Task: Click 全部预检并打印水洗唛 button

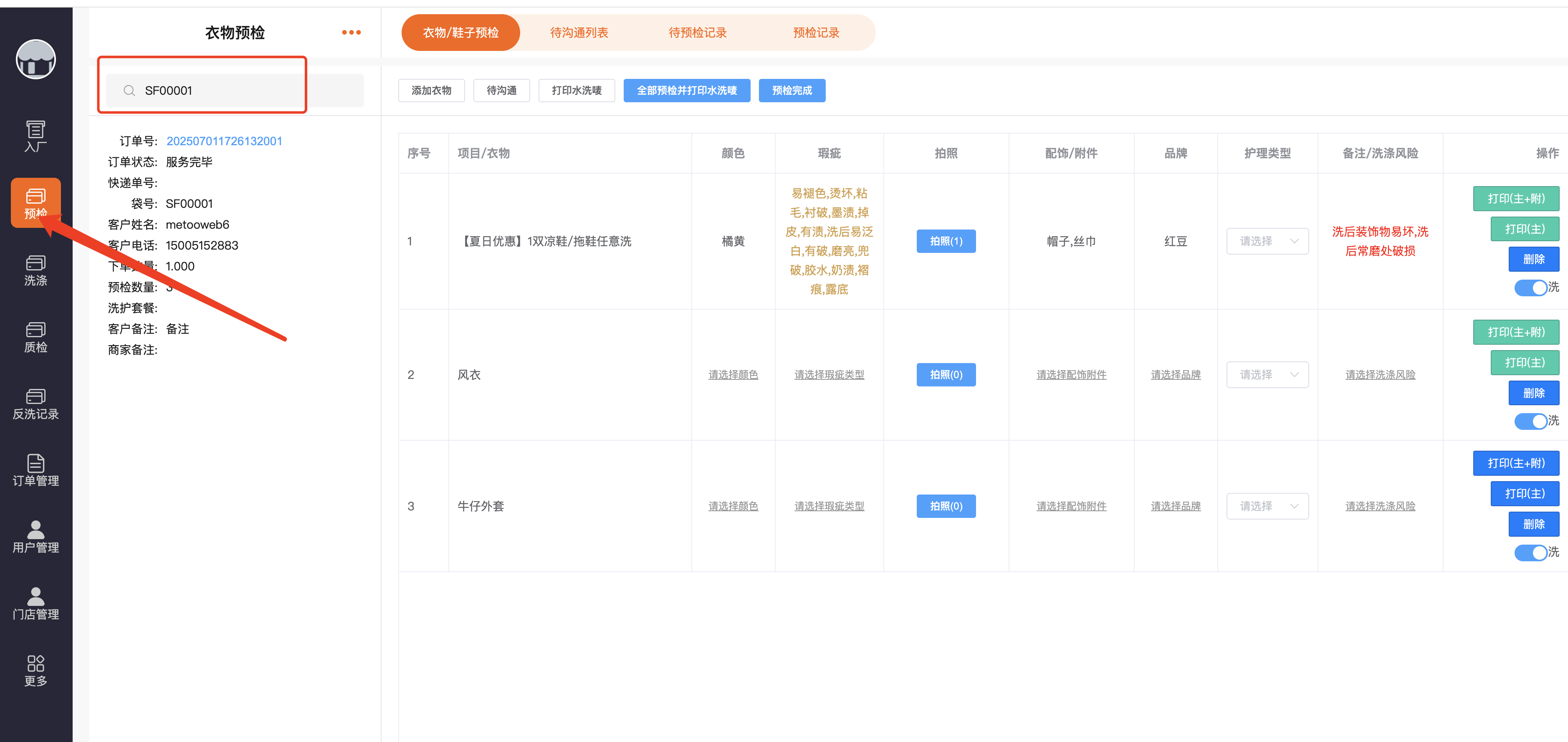Action: click(686, 90)
